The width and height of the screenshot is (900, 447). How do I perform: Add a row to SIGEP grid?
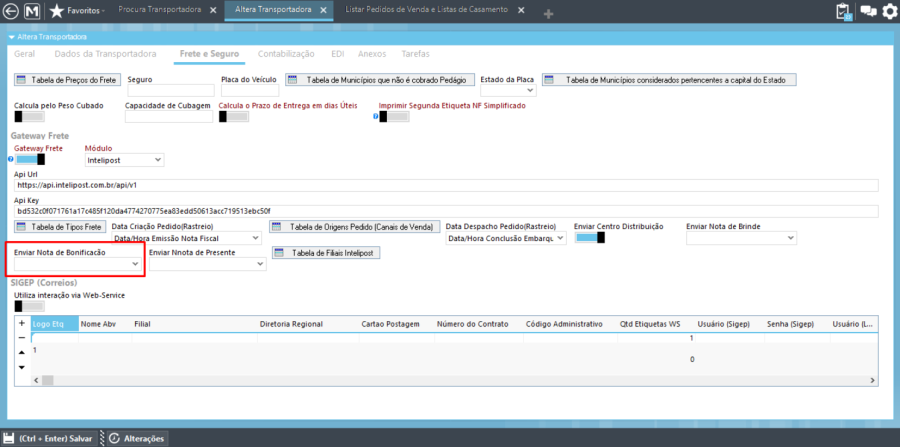pos(22,323)
